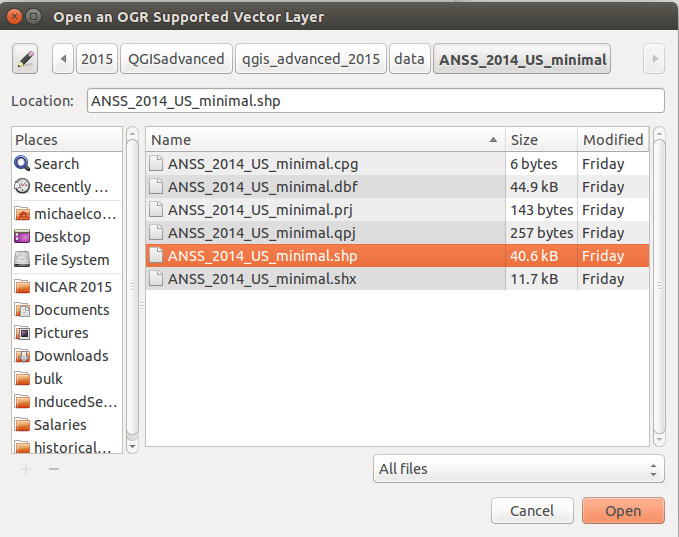Click inside the Location text field
679x537 pixels.
click(375, 100)
